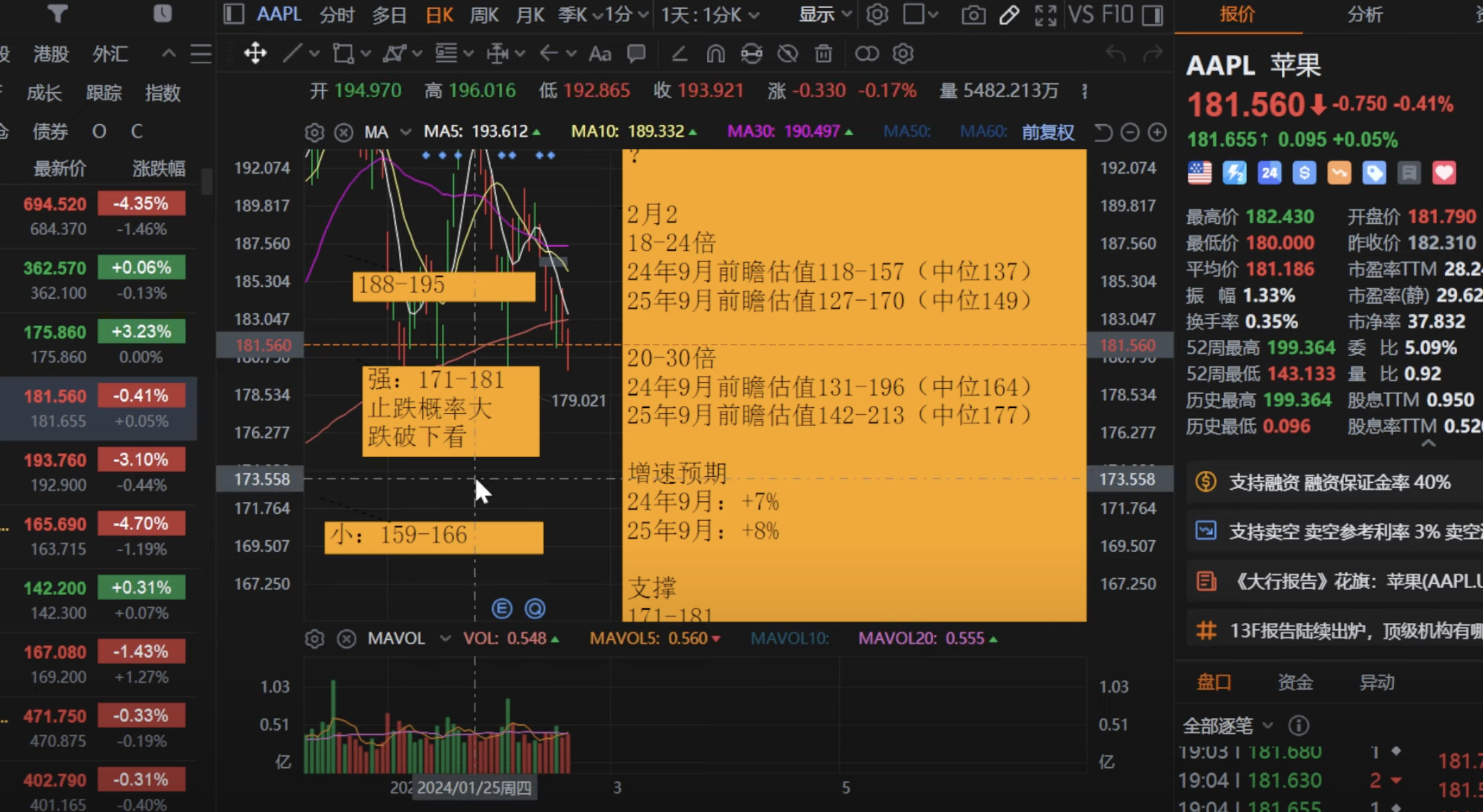Add AAPL to favorites with heart icon

(x=1444, y=173)
